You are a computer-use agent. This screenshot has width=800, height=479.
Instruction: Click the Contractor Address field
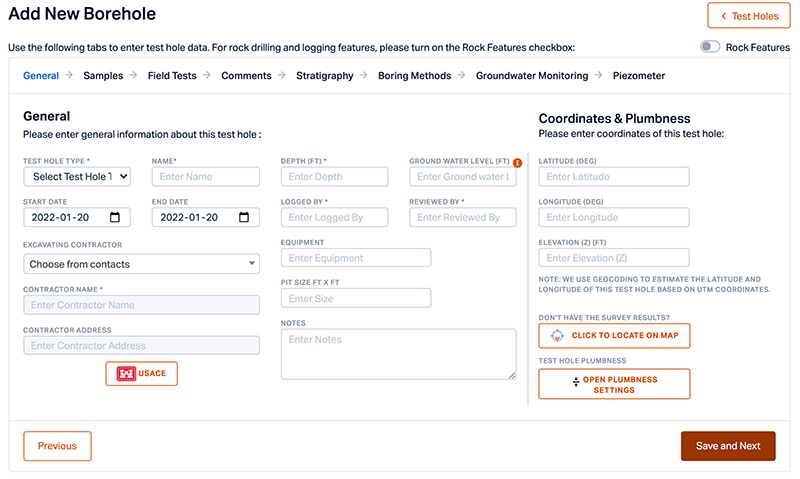pos(141,345)
